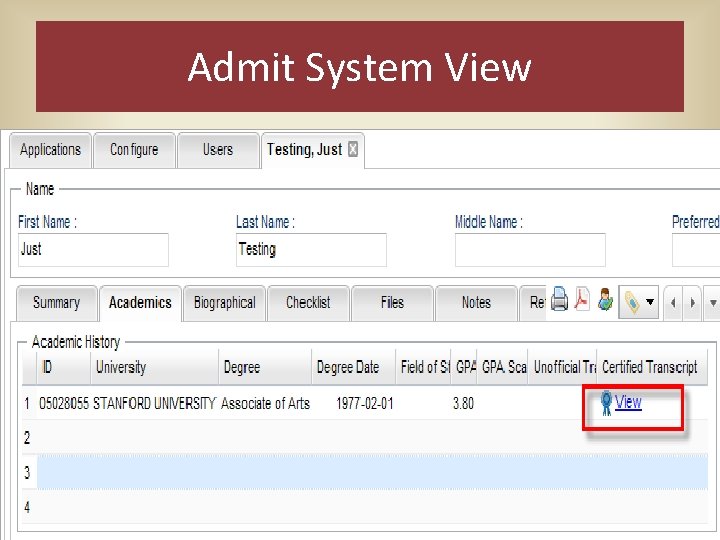Sort by Certified Transcript column header
The image size is (720, 540).
652,367
